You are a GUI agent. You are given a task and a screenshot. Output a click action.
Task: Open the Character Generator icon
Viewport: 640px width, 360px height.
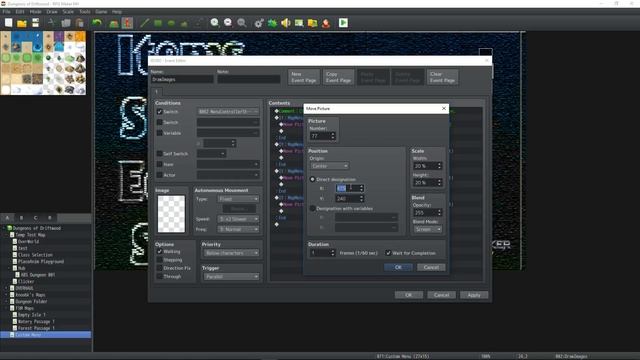(x=326, y=23)
